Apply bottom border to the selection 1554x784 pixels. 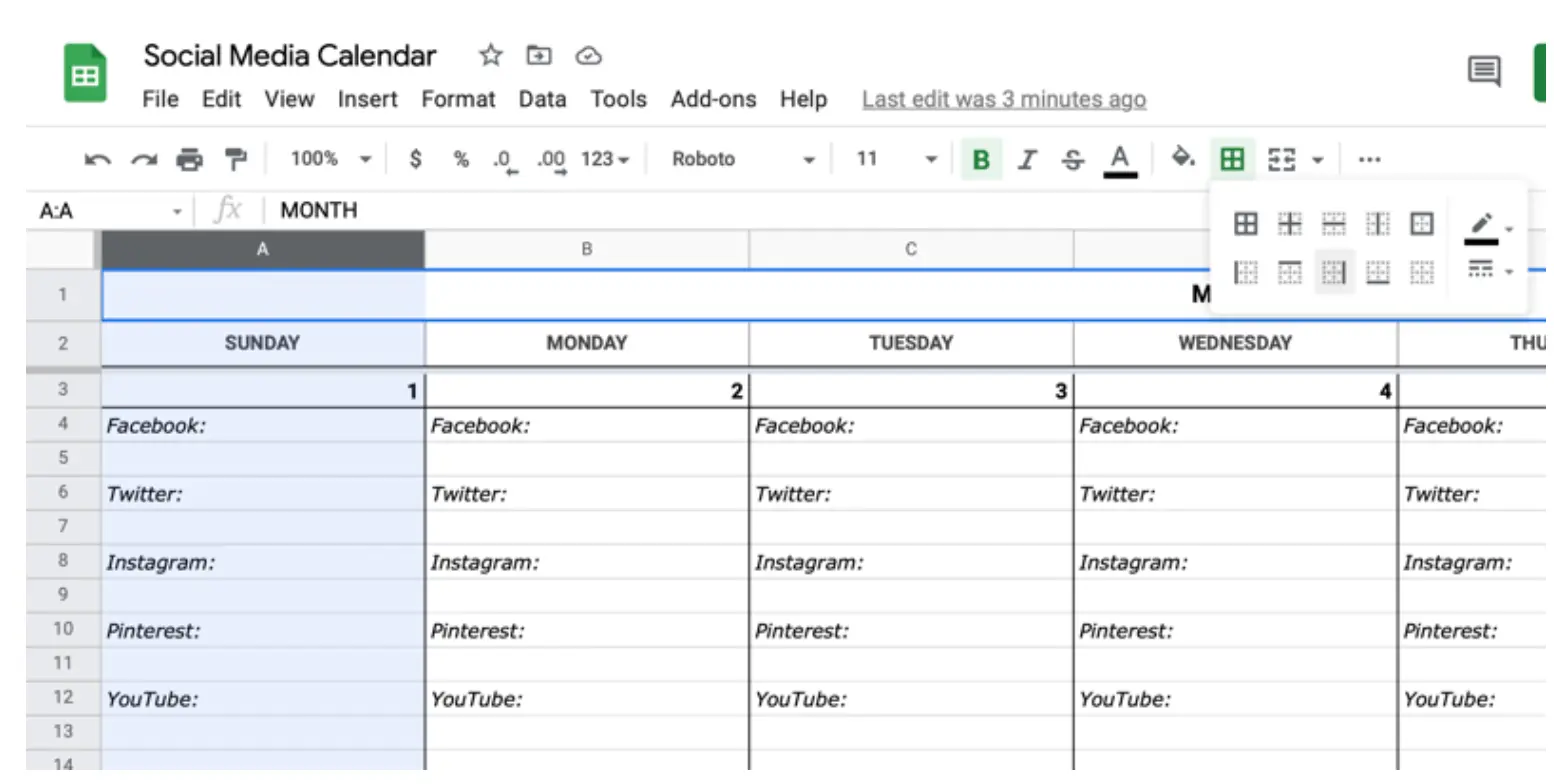click(x=1377, y=272)
